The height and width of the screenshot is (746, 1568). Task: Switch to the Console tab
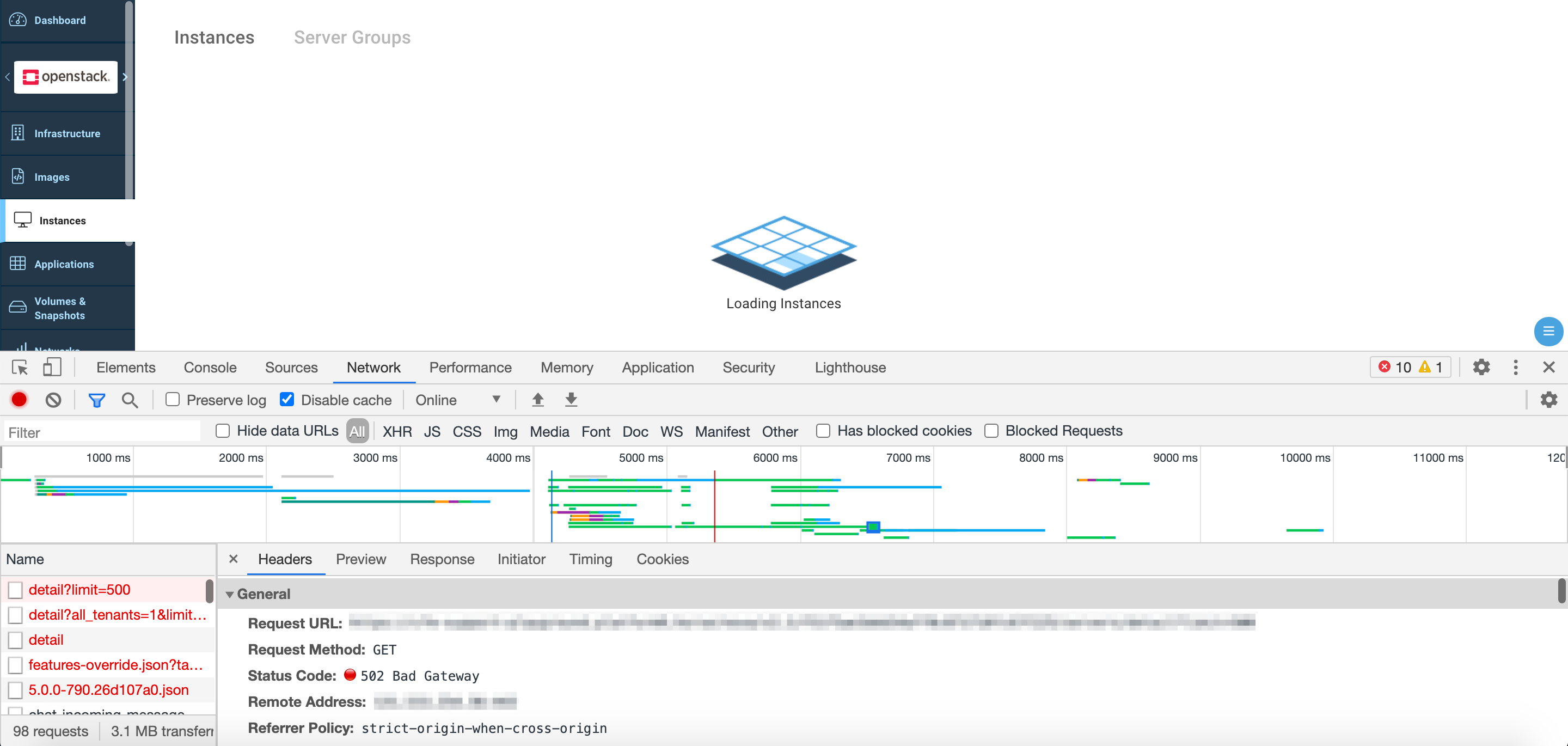tap(210, 367)
